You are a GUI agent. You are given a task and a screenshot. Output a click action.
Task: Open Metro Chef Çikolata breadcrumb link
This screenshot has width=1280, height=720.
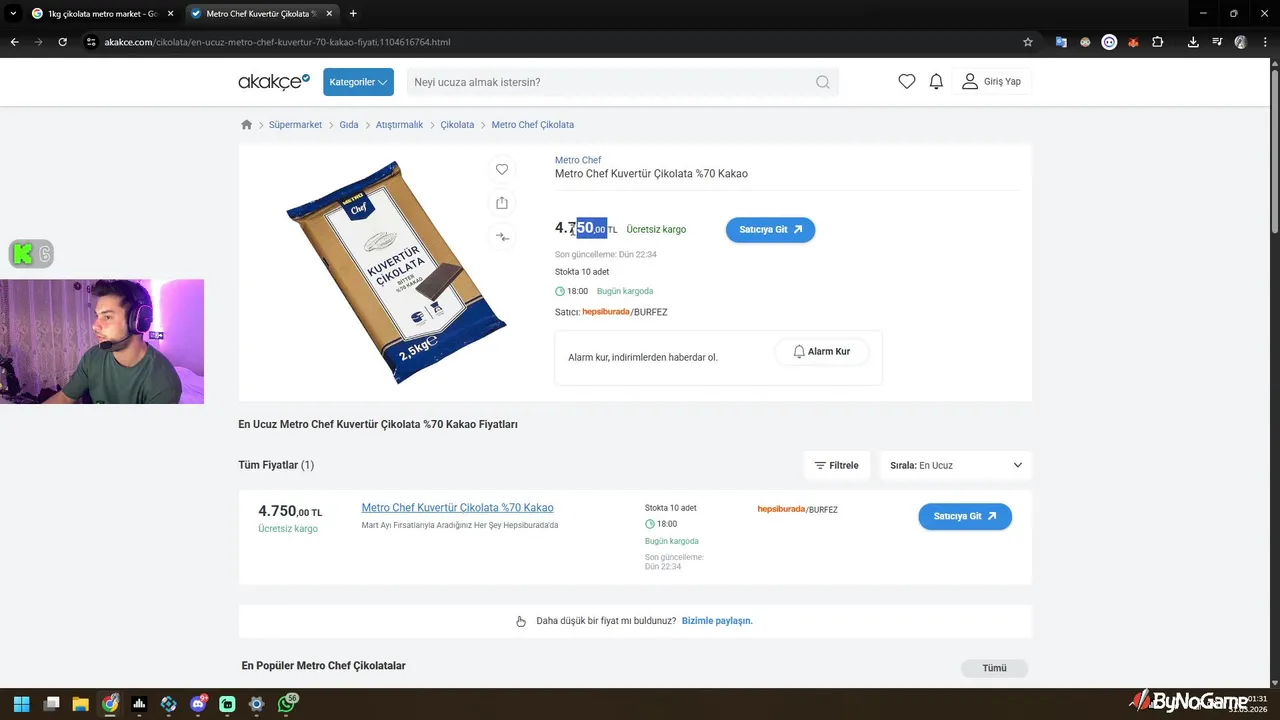point(533,125)
